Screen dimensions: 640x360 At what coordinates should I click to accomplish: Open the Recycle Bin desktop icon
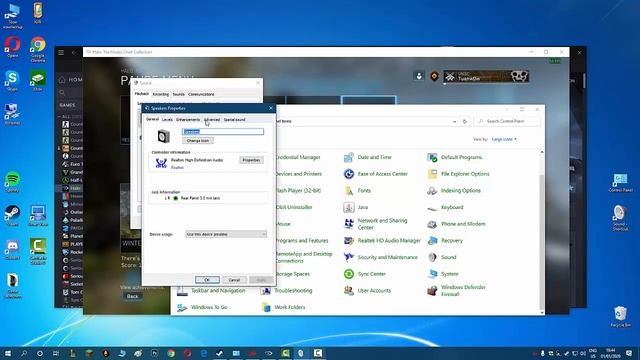point(620,317)
